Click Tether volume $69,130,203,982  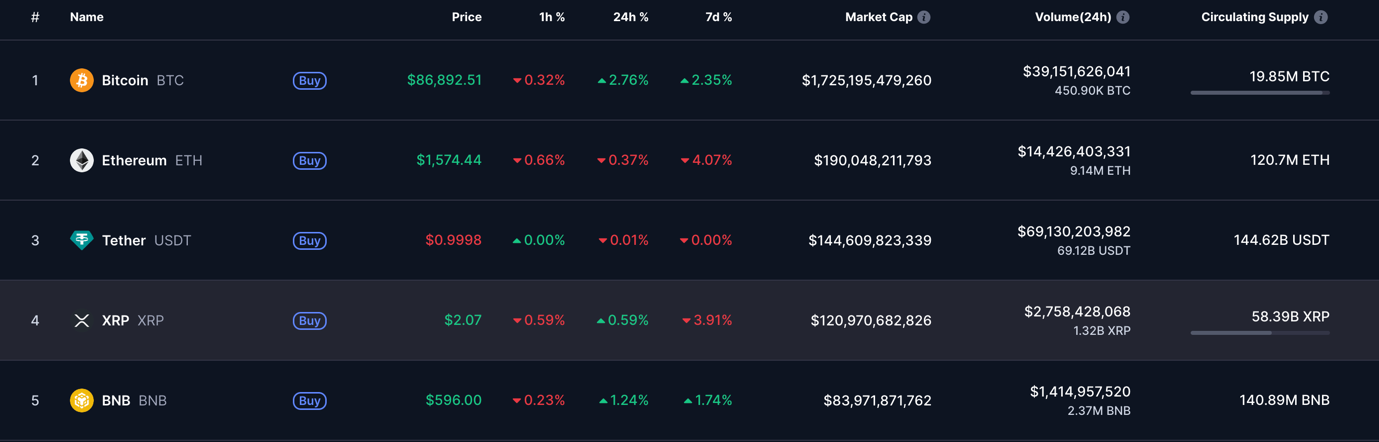tap(1074, 232)
